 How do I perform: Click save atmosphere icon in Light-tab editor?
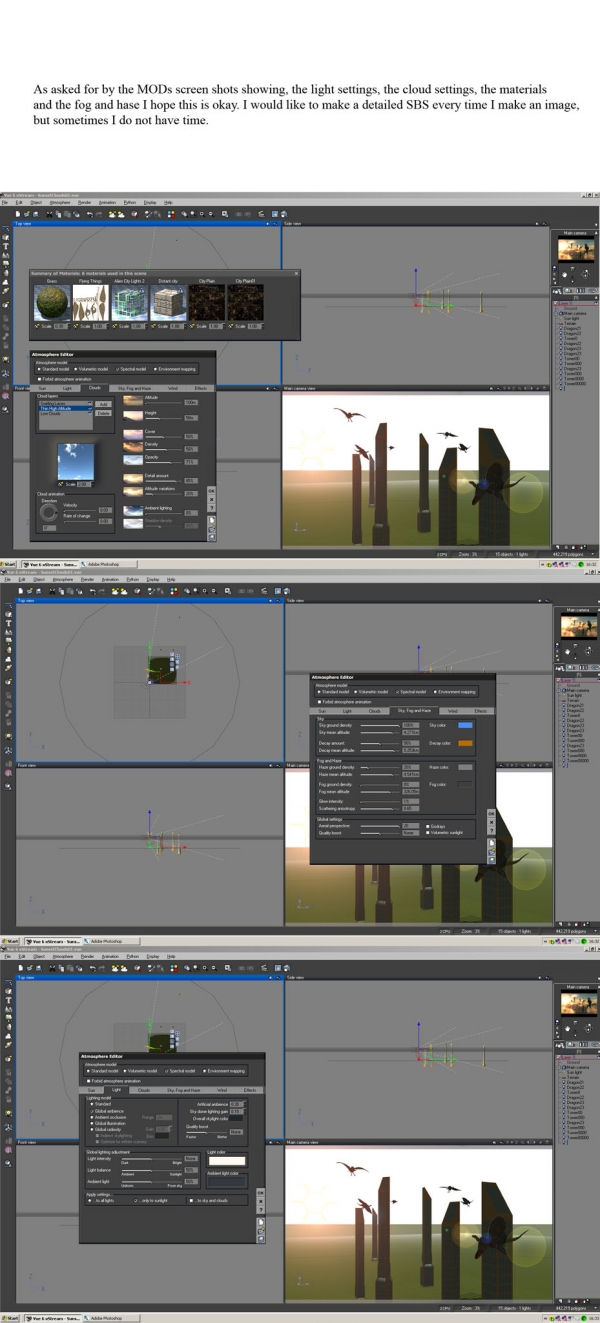click(260, 1239)
